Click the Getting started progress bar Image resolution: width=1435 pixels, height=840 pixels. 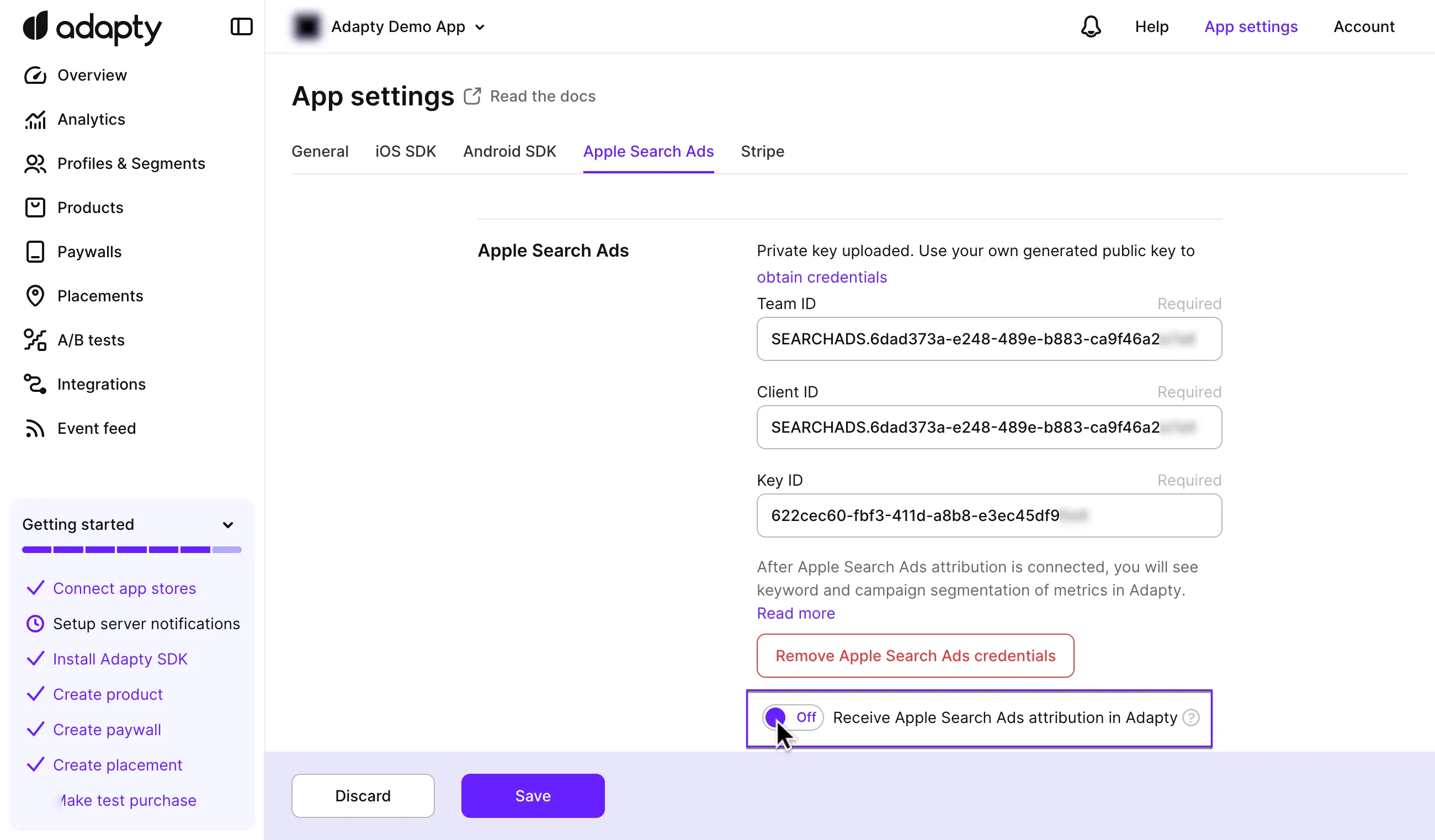(x=131, y=550)
